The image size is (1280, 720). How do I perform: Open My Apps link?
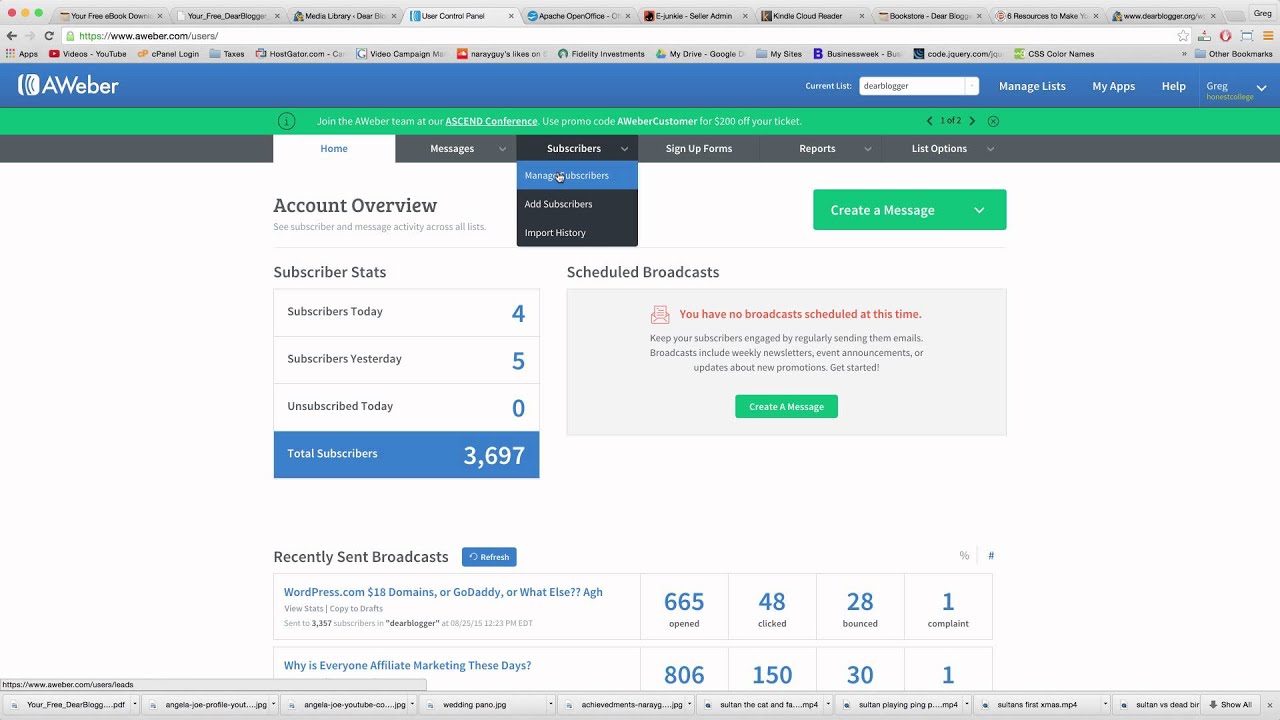(1113, 86)
